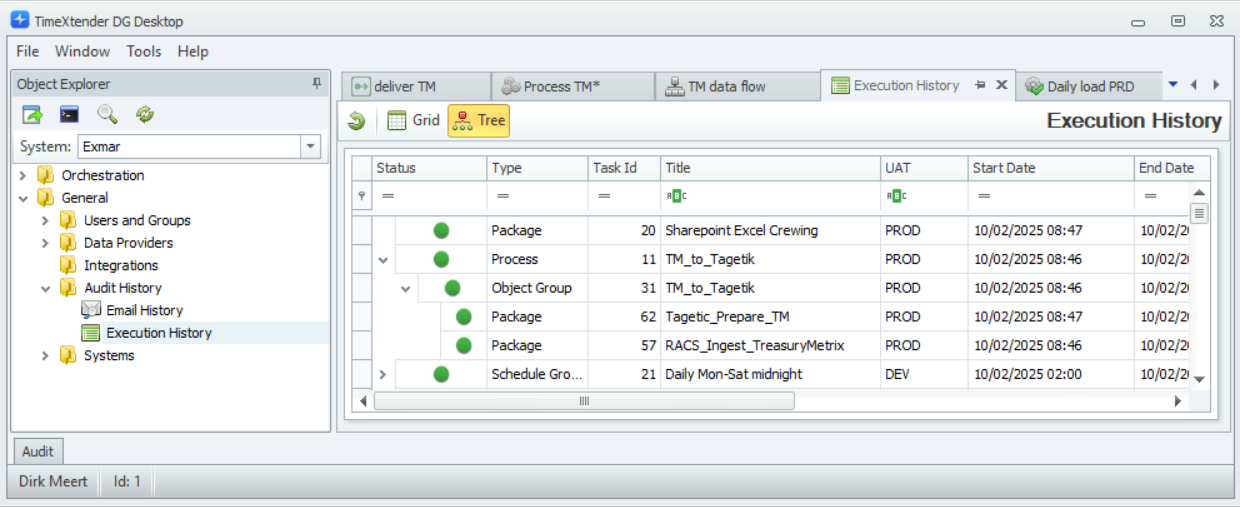Open the Help menu
The height and width of the screenshot is (507, 1240).
tap(193, 51)
